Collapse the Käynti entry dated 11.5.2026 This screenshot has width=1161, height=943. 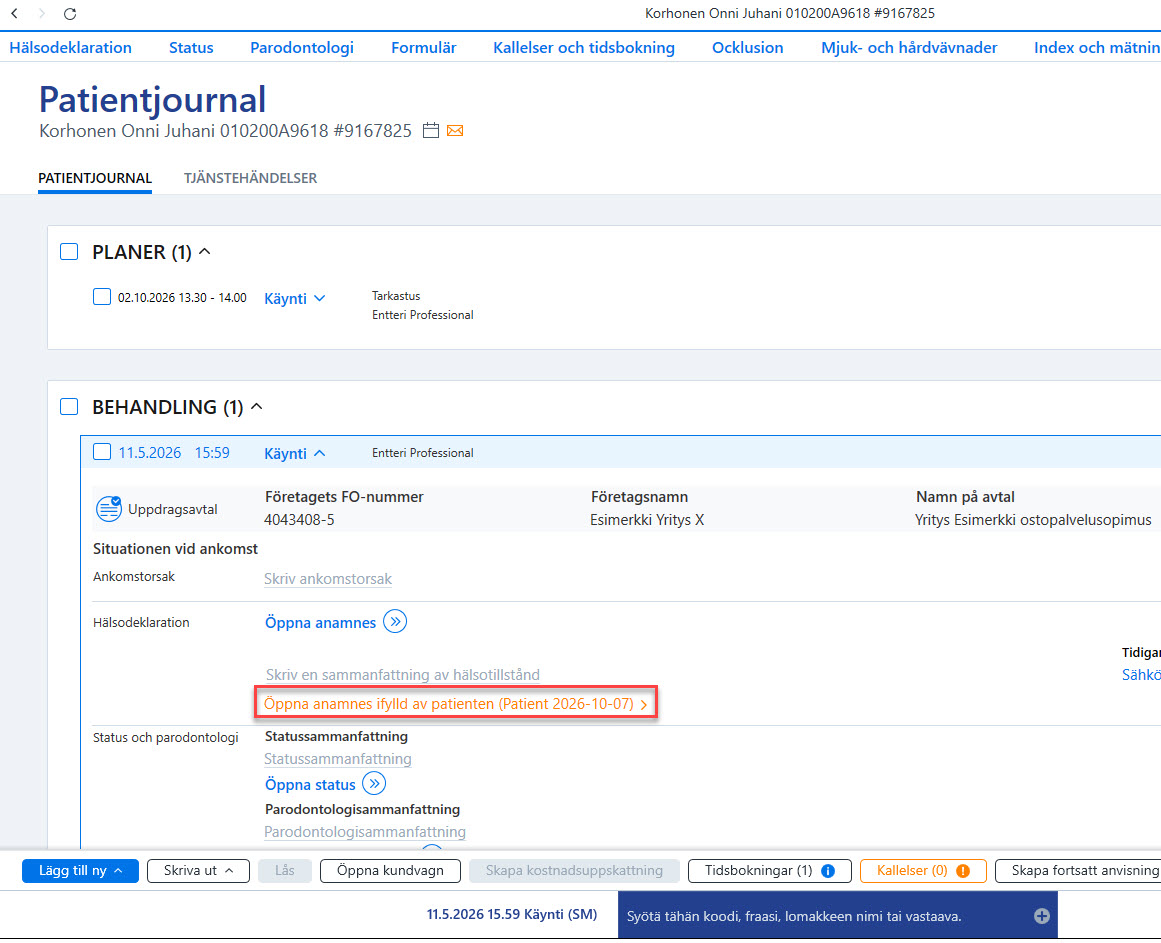pyautogui.click(x=295, y=453)
